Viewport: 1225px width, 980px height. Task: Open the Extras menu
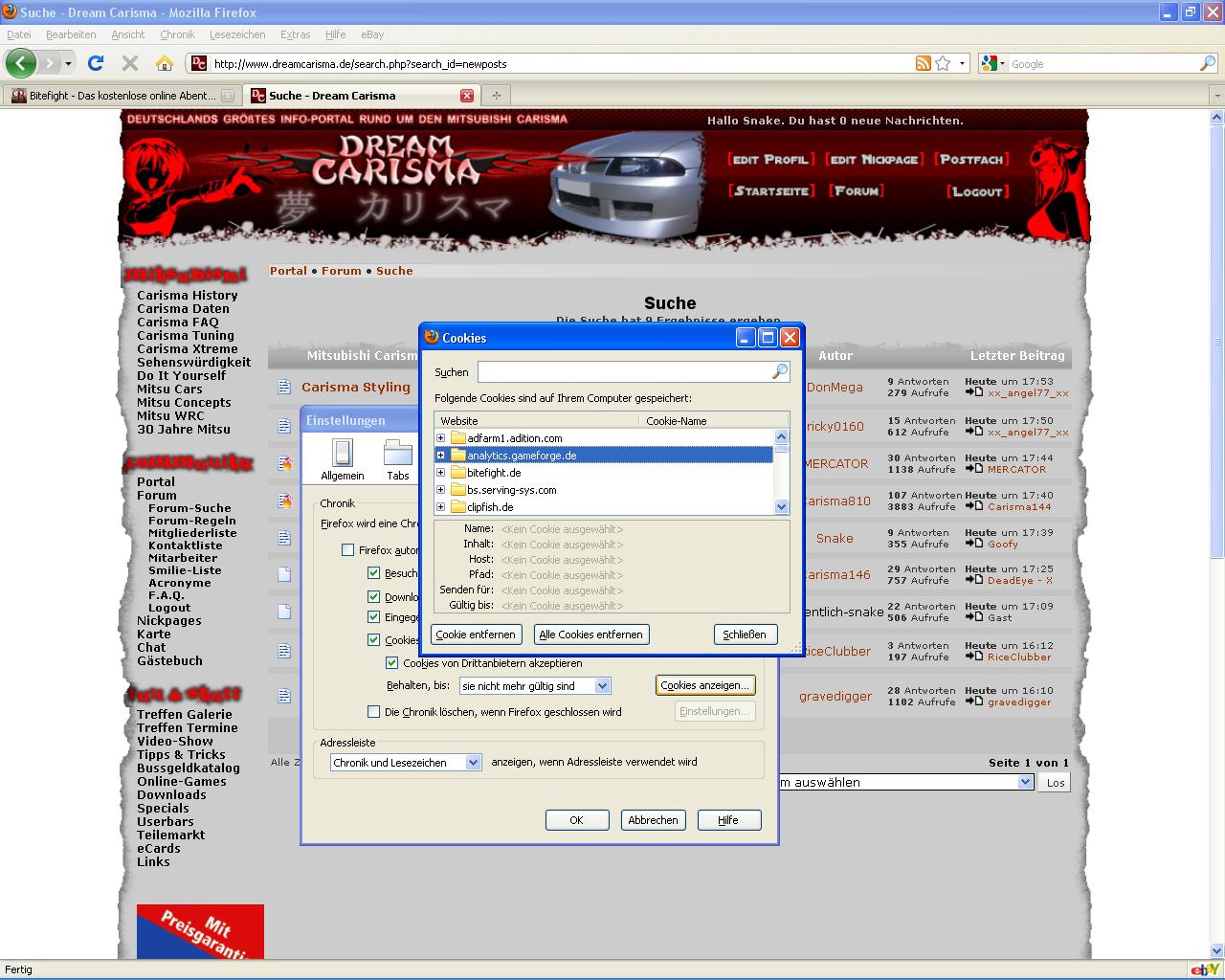click(x=296, y=34)
